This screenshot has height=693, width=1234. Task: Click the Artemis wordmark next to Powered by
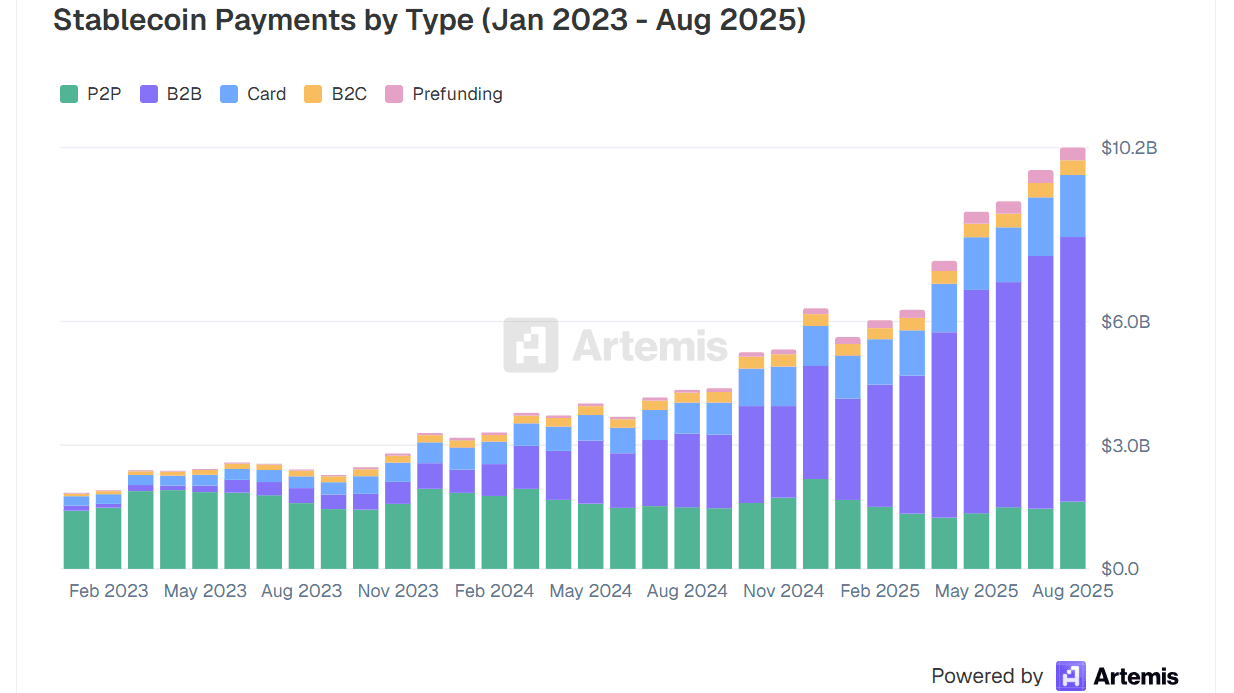click(1136, 677)
